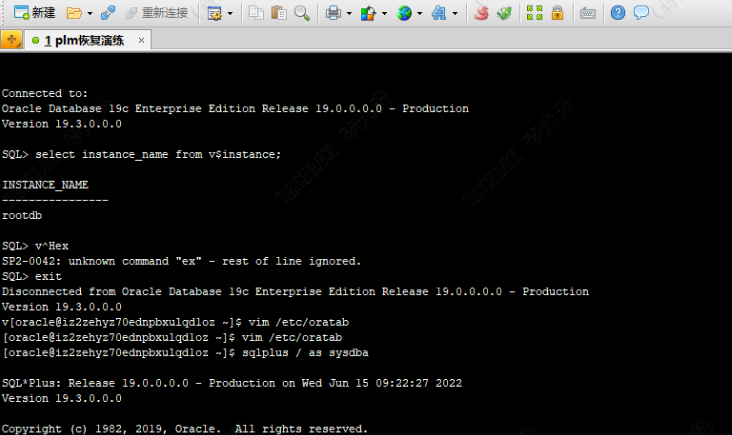
Task: Open the blue help question icon
Action: click(x=618, y=13)
